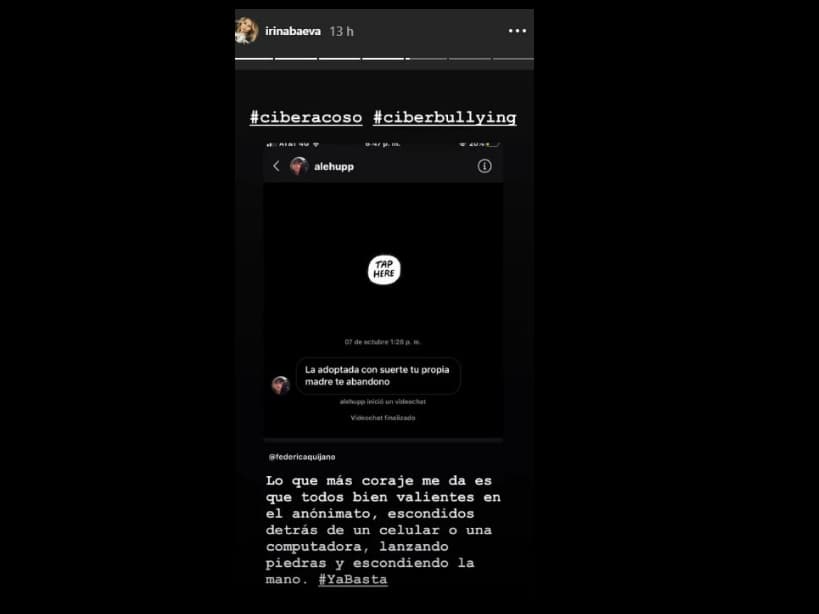Image resolution: width=819 pixels, height=614 pixels.
Task: Tap the 13 h story timestamp
Action: [x=342, y=31]
